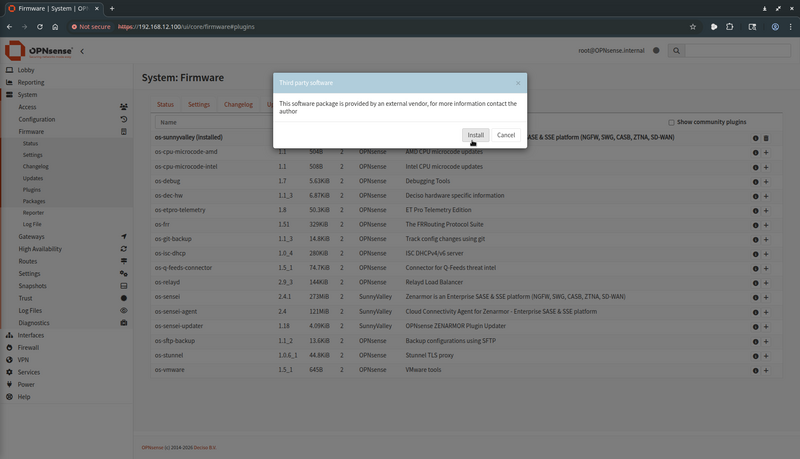
Task: Open the Changelog tab
Action: [238, 105]
